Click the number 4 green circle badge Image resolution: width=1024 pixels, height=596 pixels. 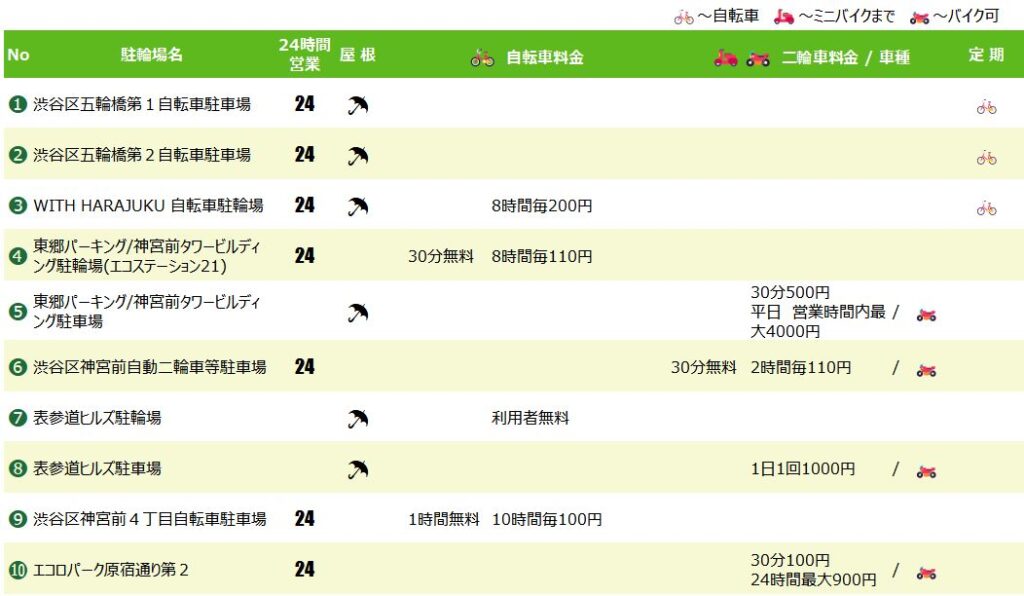pyautogui.click(x=17, y=257)
